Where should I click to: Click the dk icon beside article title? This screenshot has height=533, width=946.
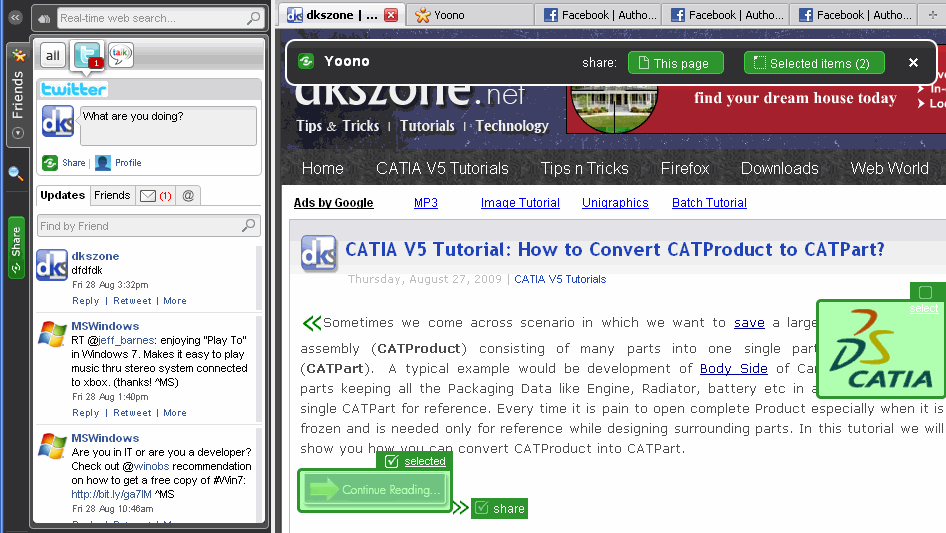[x=319, y=254]
